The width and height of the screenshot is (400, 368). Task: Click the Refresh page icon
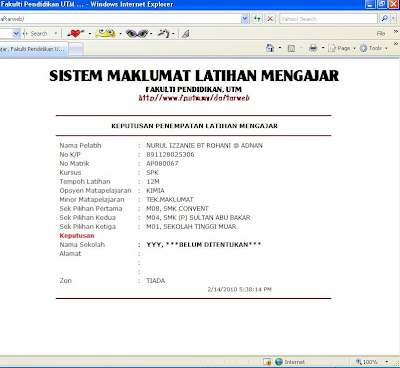(x=257, y=19)
